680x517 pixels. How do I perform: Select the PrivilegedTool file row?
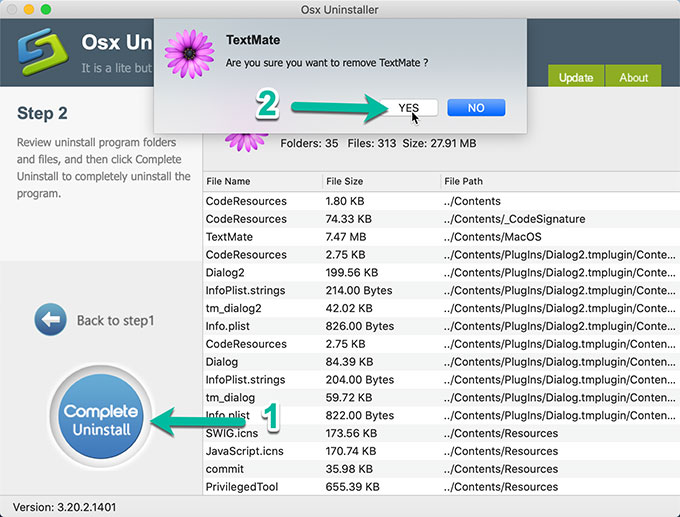pyautogui.click(x=441, y=487)
